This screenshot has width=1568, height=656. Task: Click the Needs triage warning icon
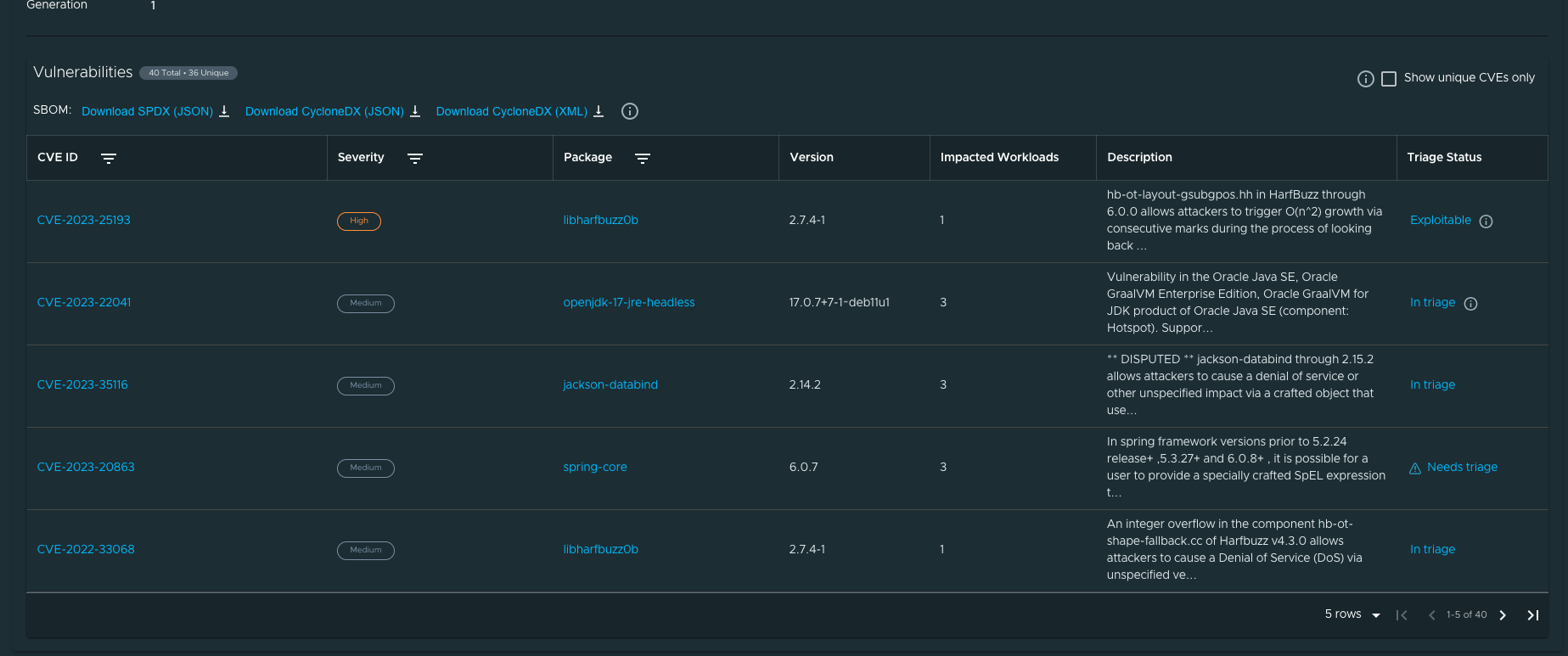(1415, 468)
